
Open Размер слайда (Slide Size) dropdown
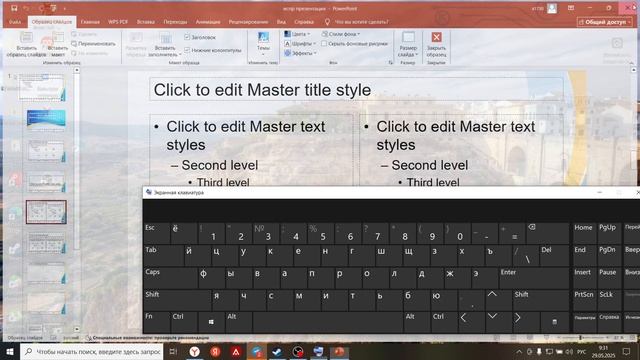pyautogui.click(x=408, y=44)
